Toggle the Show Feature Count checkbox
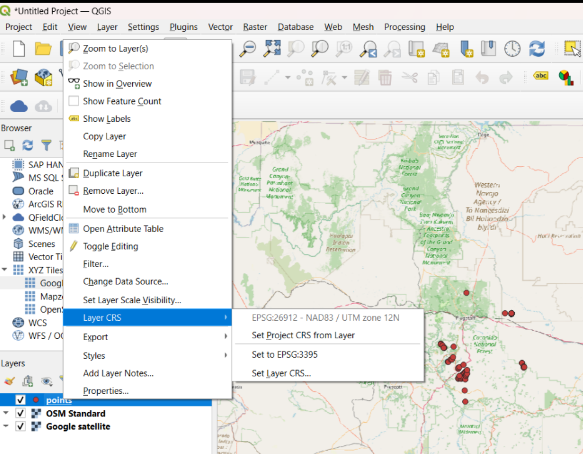The width and height of the screenshot is (583, 454). (x=74, y=101)
